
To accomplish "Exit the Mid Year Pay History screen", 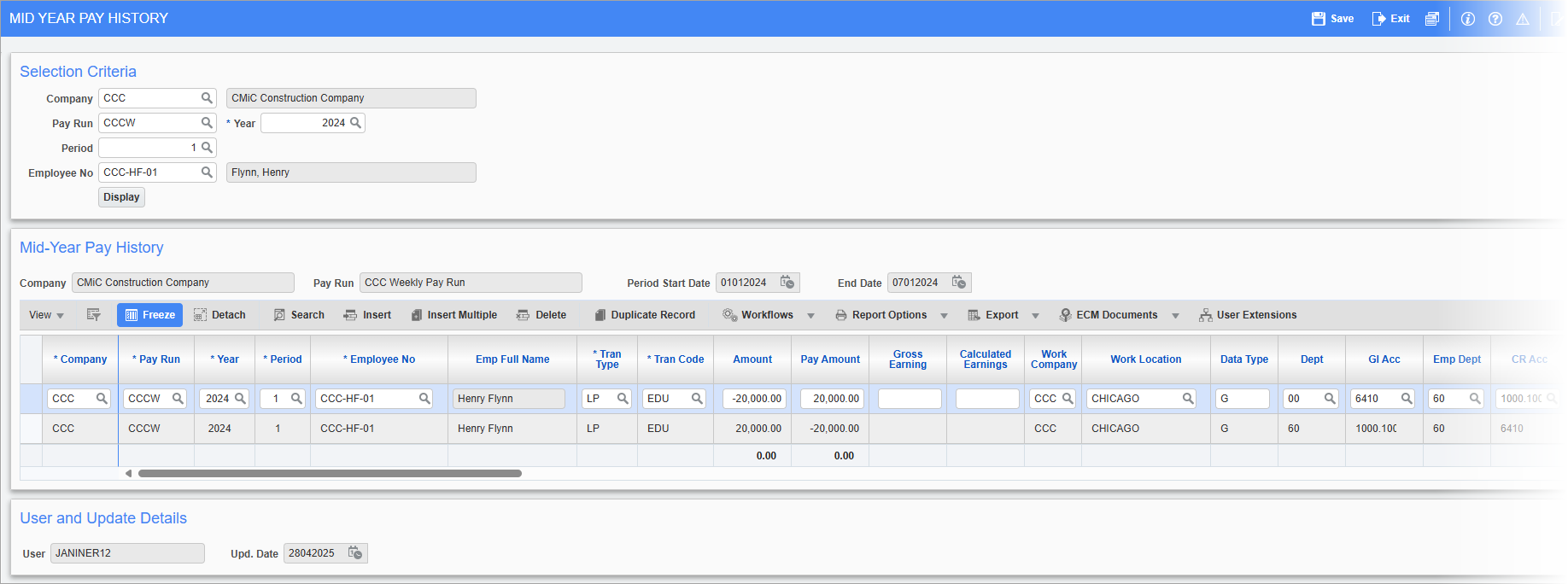I will pos(1390,19).
